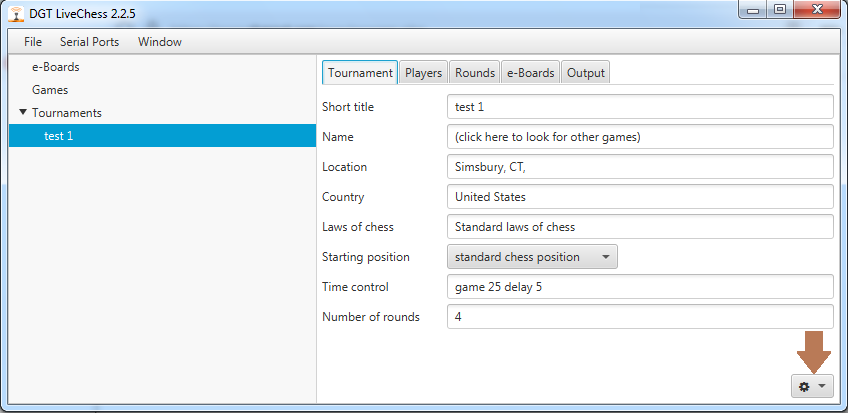The height and width of the screenshot is (413, 848).
Task: Click the Location label
Action: point(344,167)
